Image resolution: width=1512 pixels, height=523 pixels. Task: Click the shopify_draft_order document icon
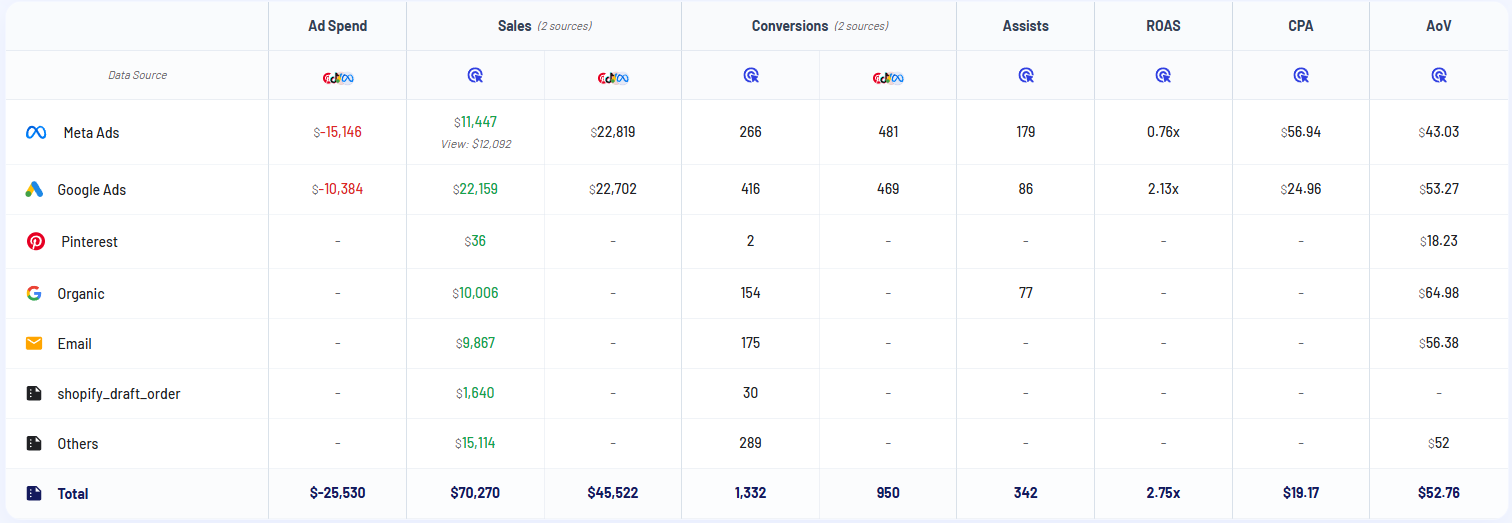(34, 393)
